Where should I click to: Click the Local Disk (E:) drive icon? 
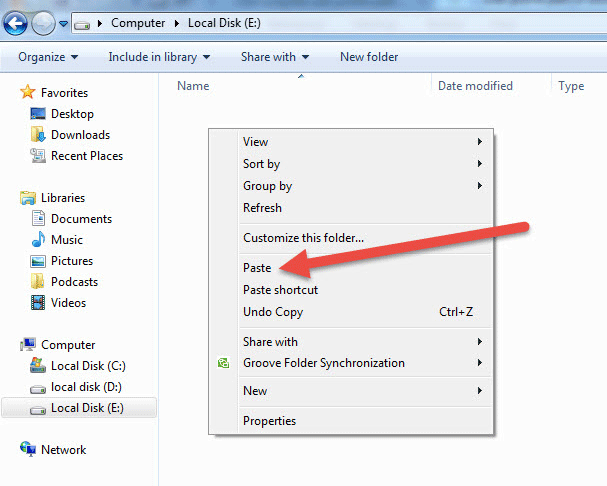pyautogui.click(x=38, y=409)
